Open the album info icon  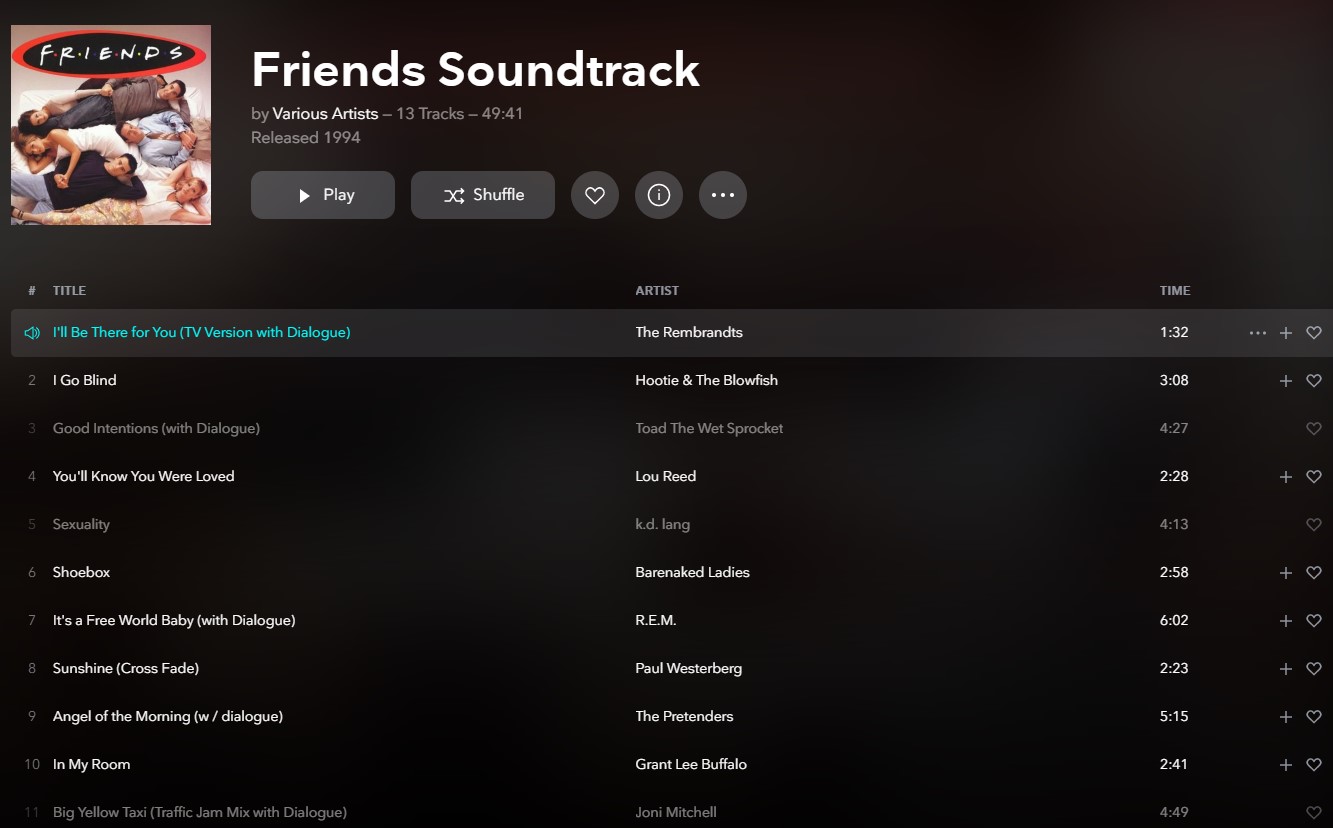coord(659,196)
